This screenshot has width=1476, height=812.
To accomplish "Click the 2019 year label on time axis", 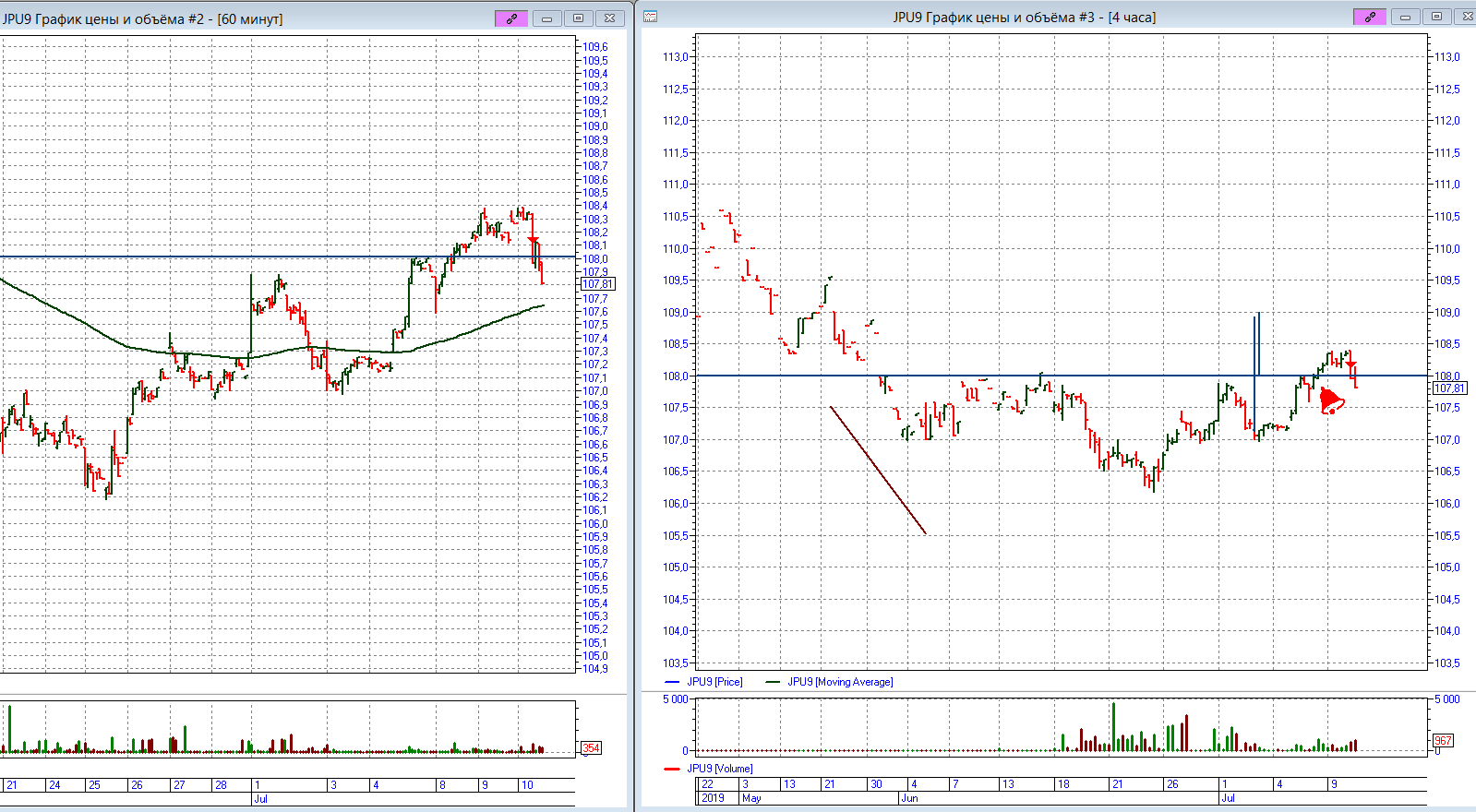I will 713,798.
